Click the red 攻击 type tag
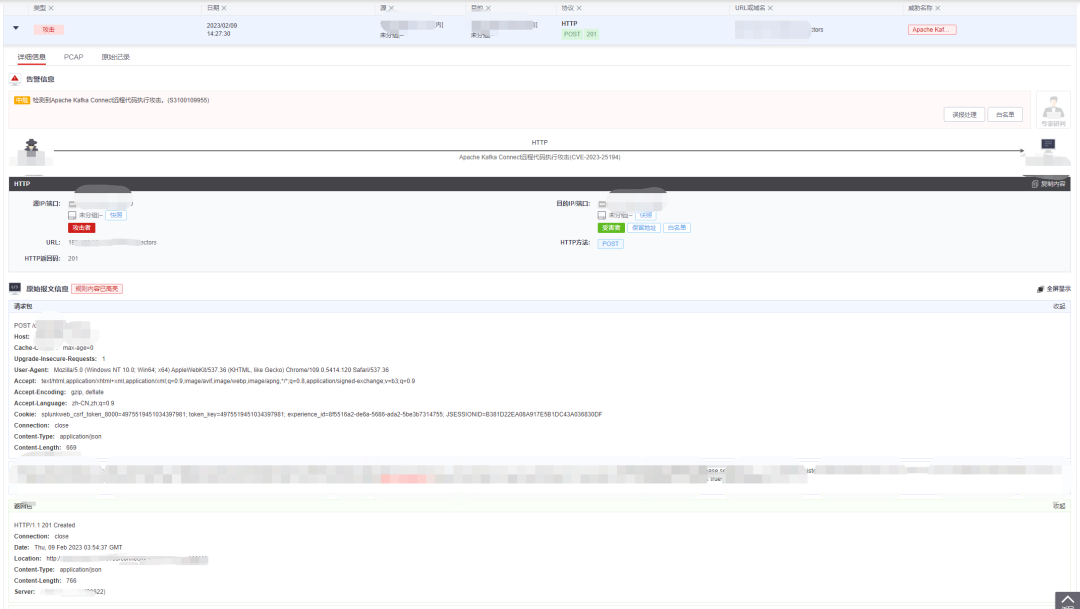 48,30
